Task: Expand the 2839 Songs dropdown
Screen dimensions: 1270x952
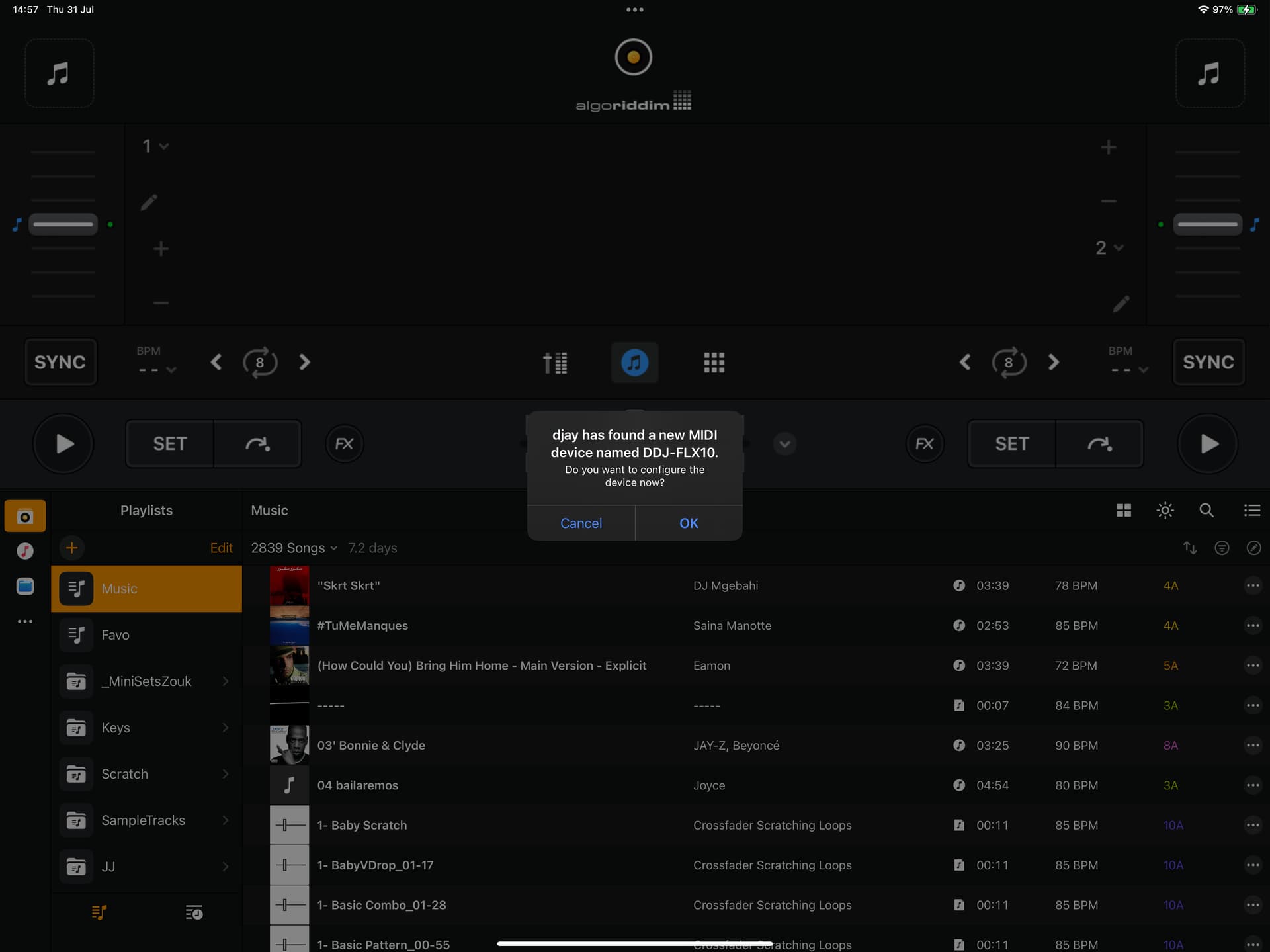Action: coord(294,548)
